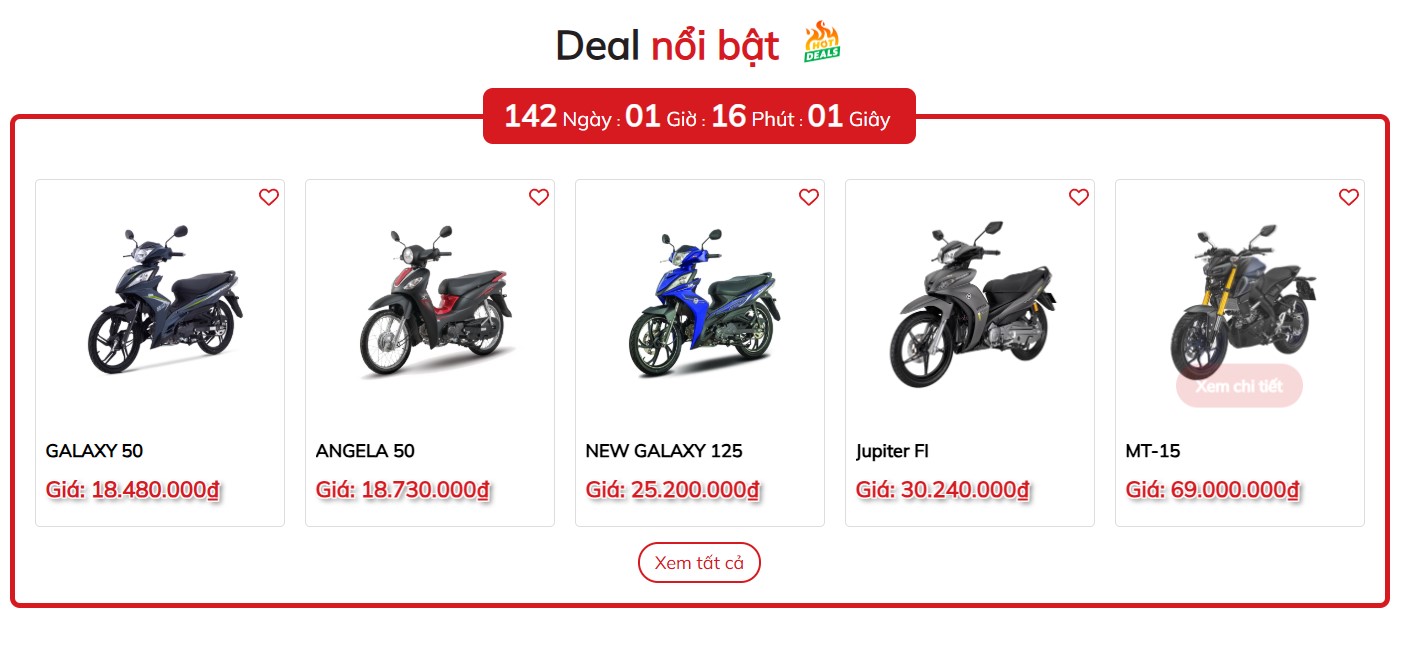Favorite the GALAXY 50 with heart icon
This screenshot has width=1428, height=648.
(x=269, y=197)
